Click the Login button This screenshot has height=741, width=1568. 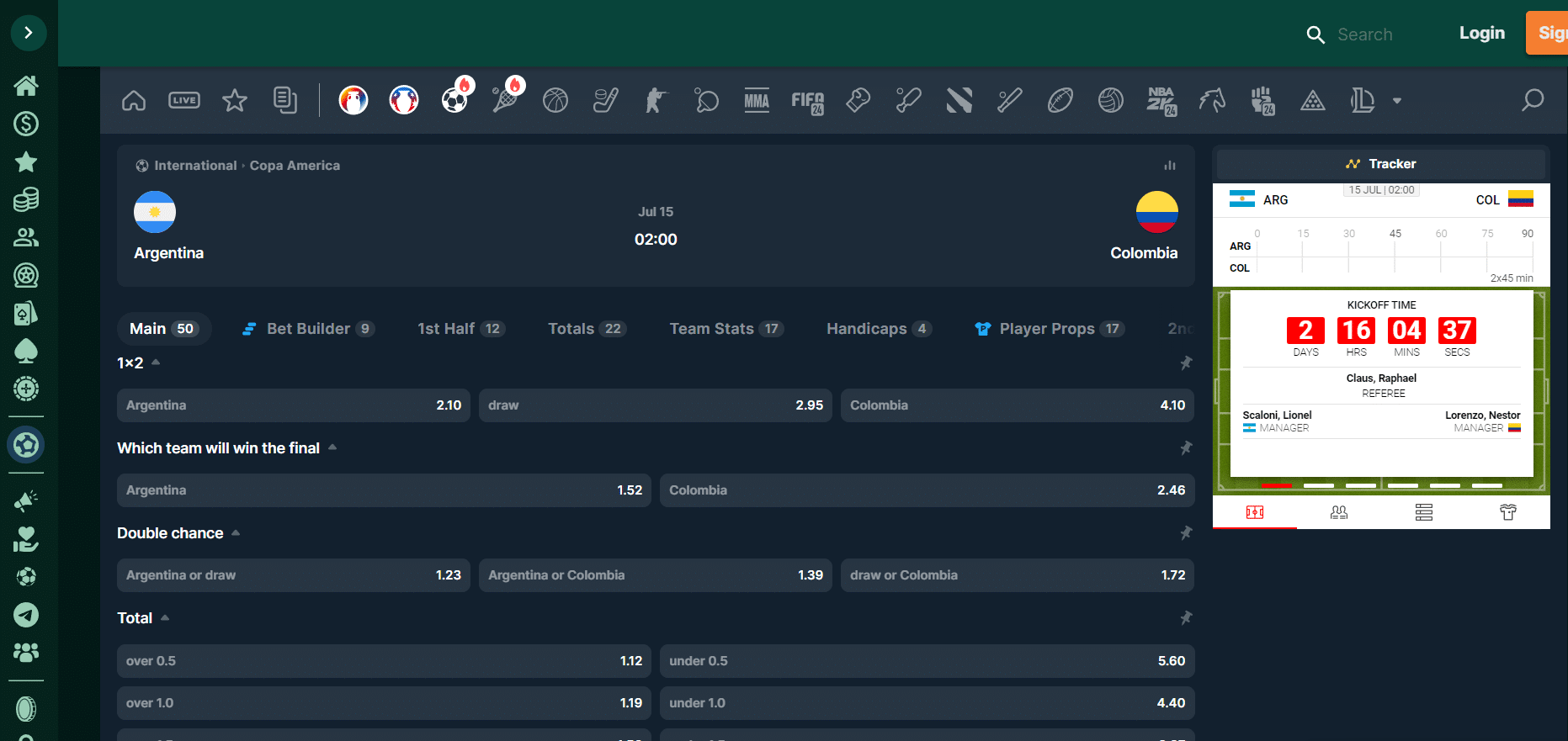1481,33
